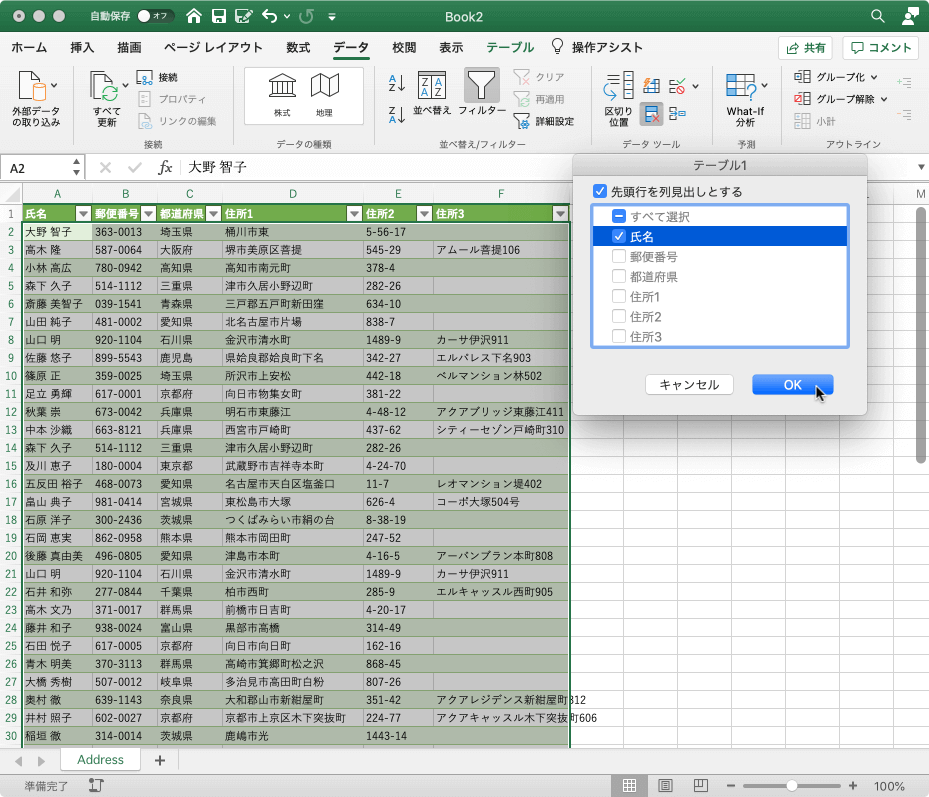Open the custom Sort dialog icon
The height and width of the screenshot is (797, 929).
[x=432, y=86]
